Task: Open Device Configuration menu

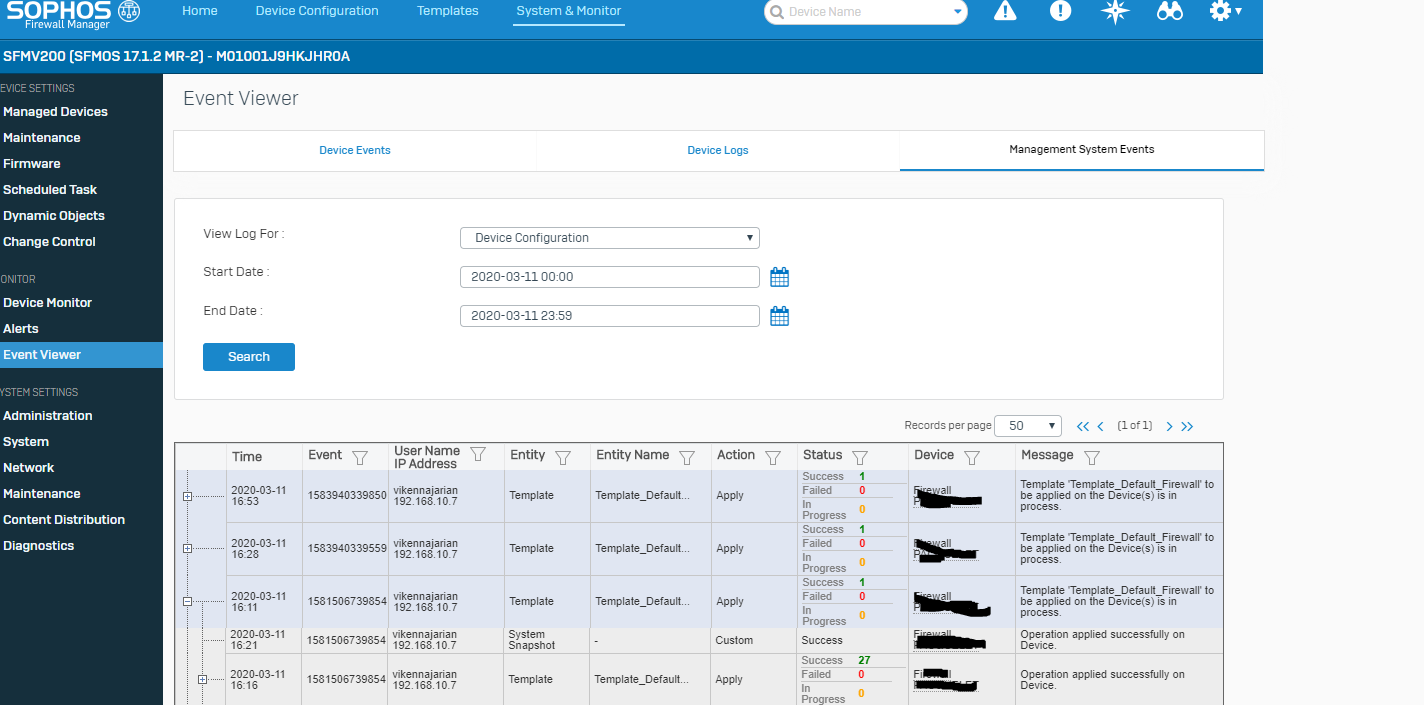Action: [317, 11]
